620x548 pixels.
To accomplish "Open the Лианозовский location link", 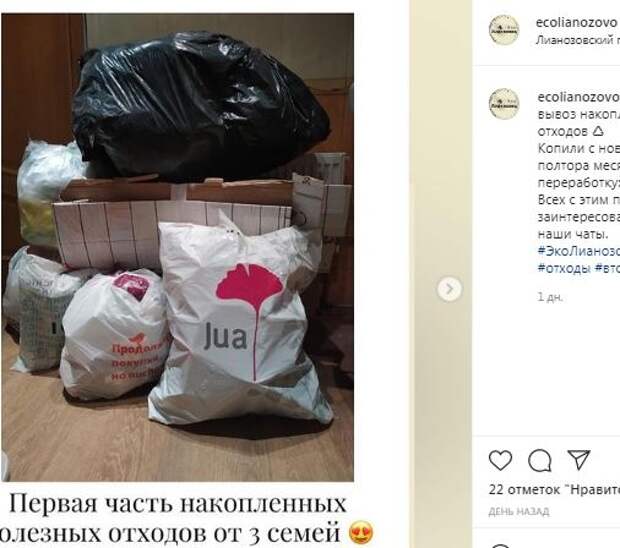I will tap(577, 40).
